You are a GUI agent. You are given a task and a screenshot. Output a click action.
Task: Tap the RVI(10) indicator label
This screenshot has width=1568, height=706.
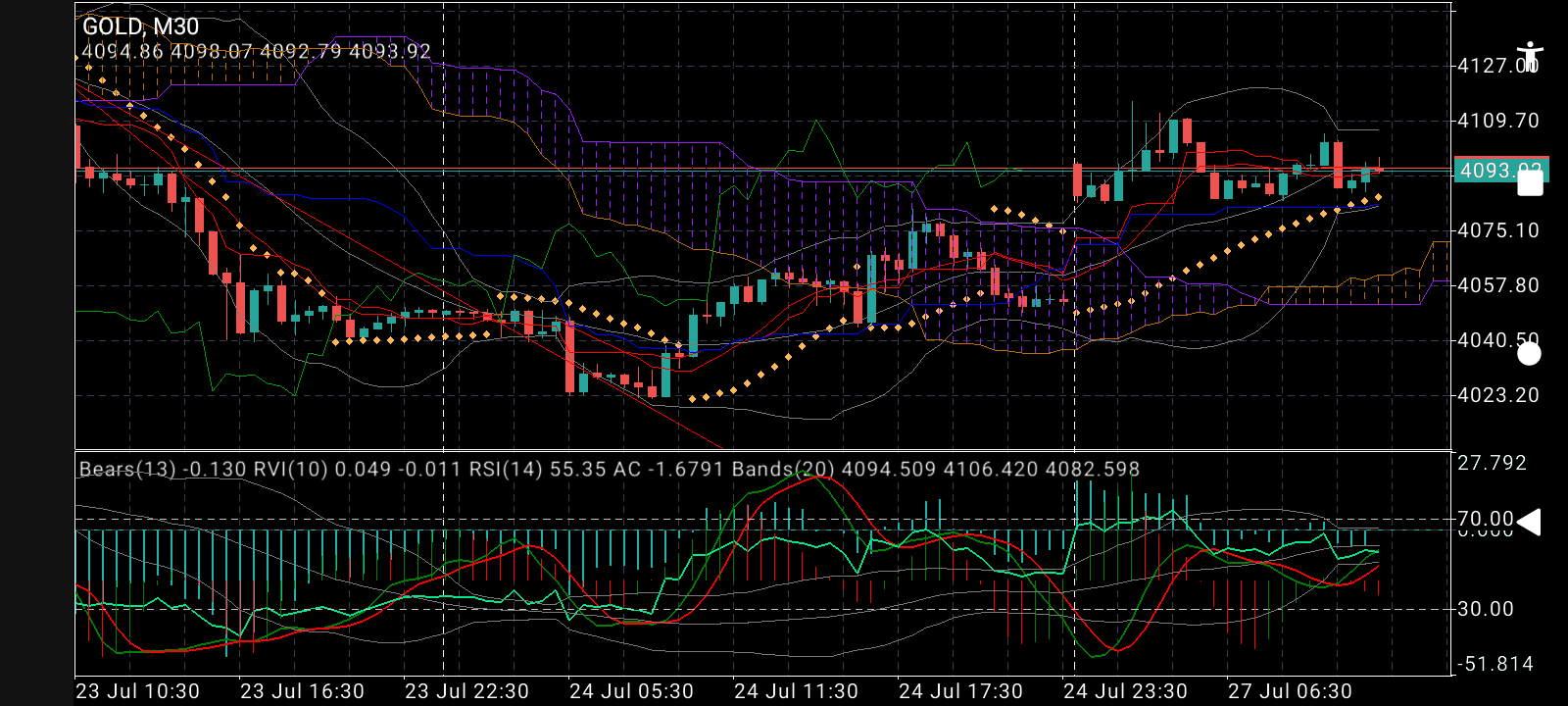358,469
